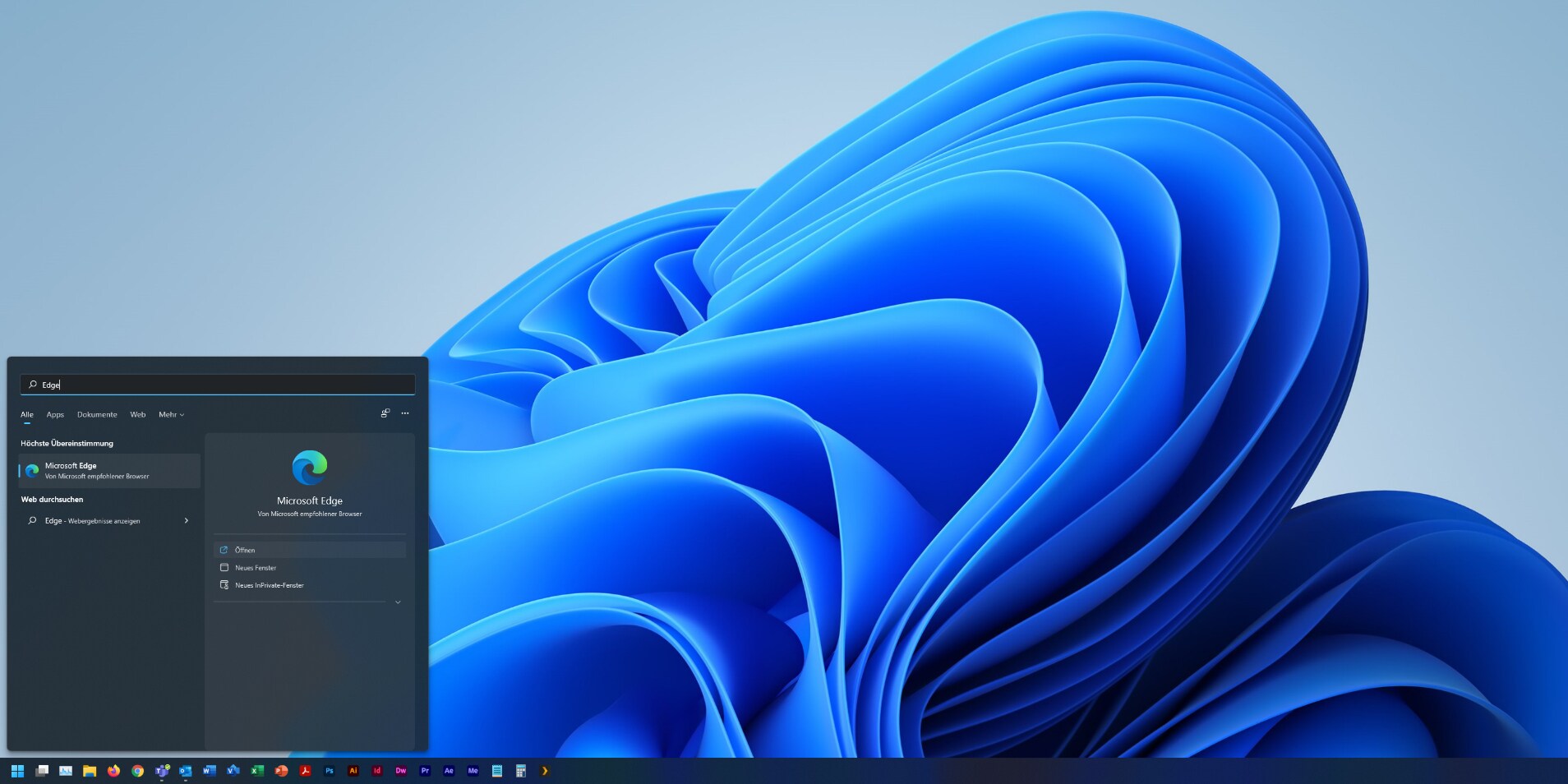Expand more Edge actions with the chevron
1568x784 pixels.
click(x=398, y=602)
